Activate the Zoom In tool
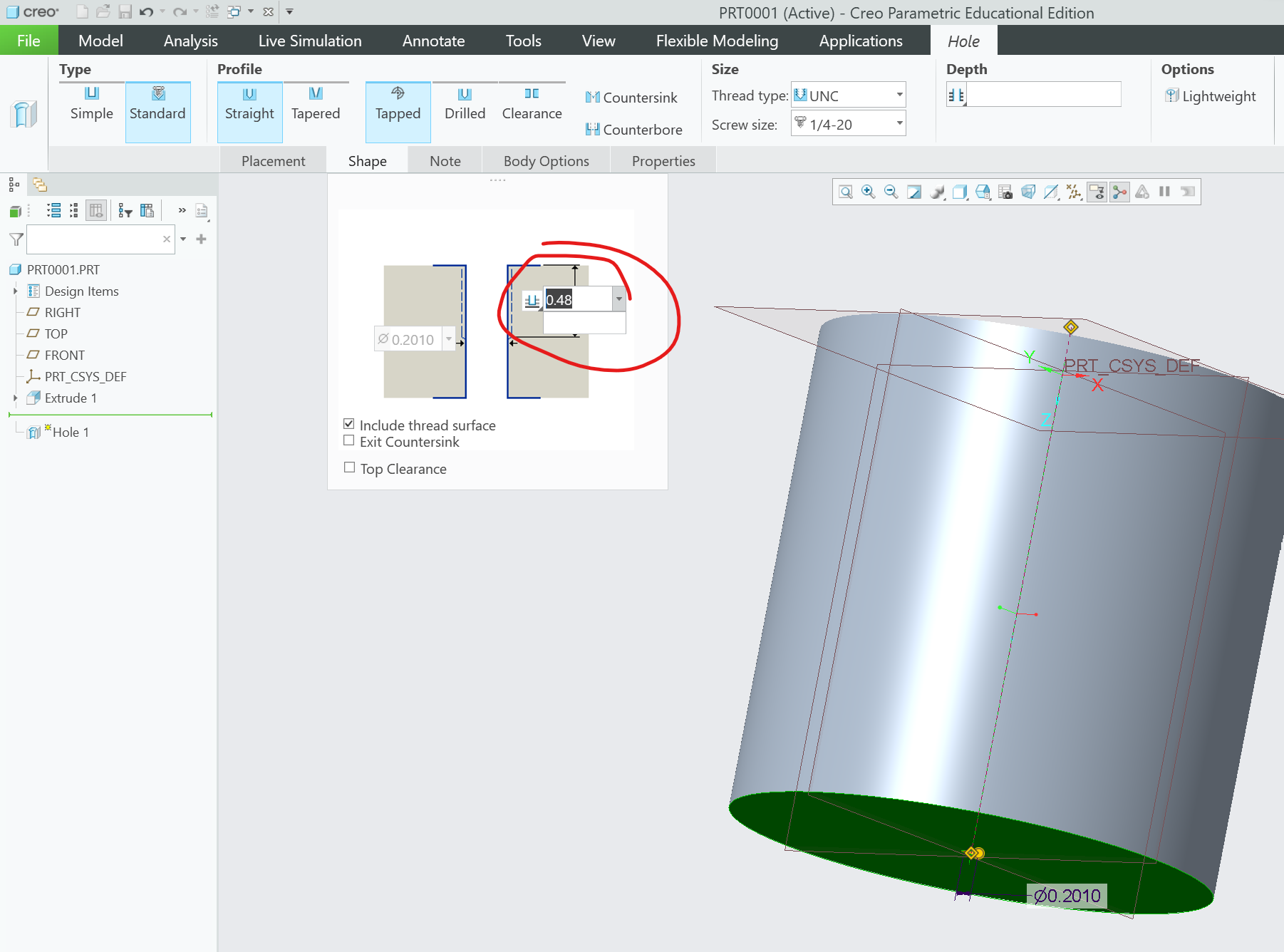Viewport: 1284px width, 952px height. point(868,192)
